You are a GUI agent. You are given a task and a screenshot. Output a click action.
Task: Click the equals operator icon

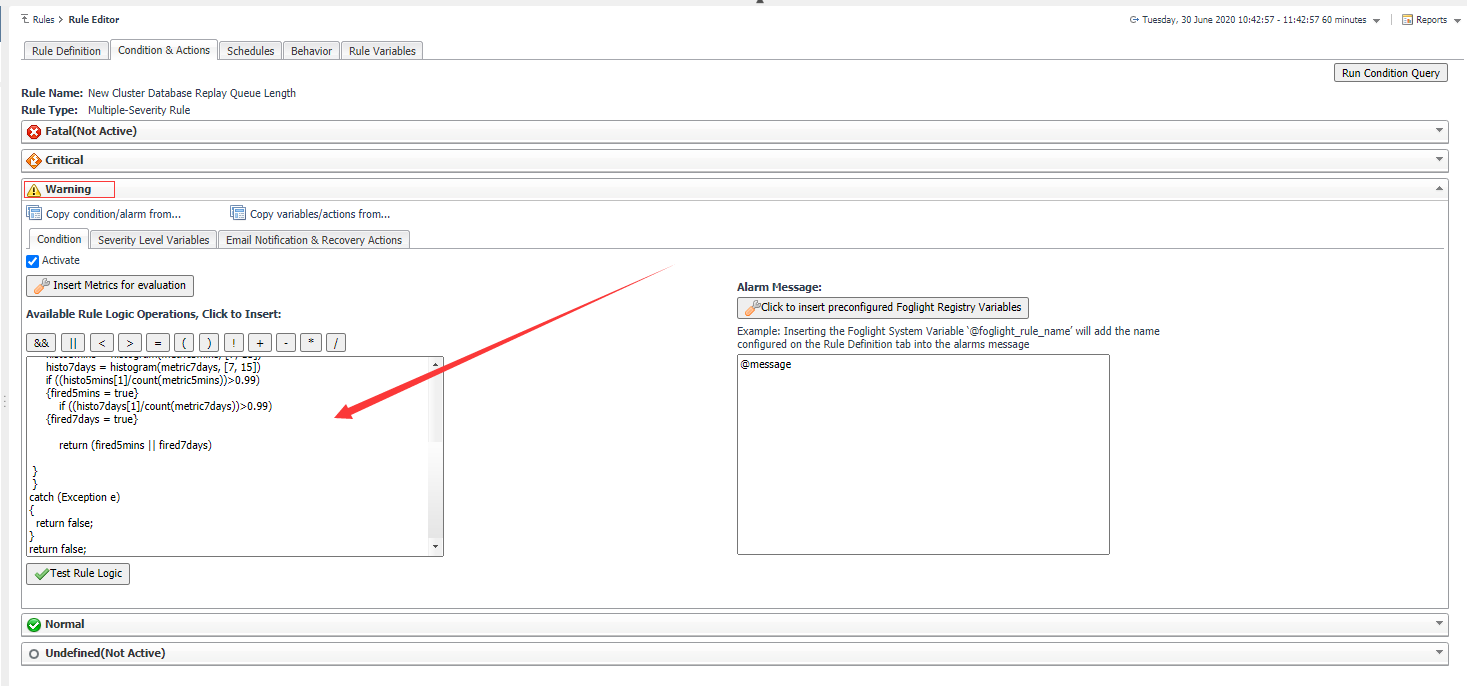157,342
